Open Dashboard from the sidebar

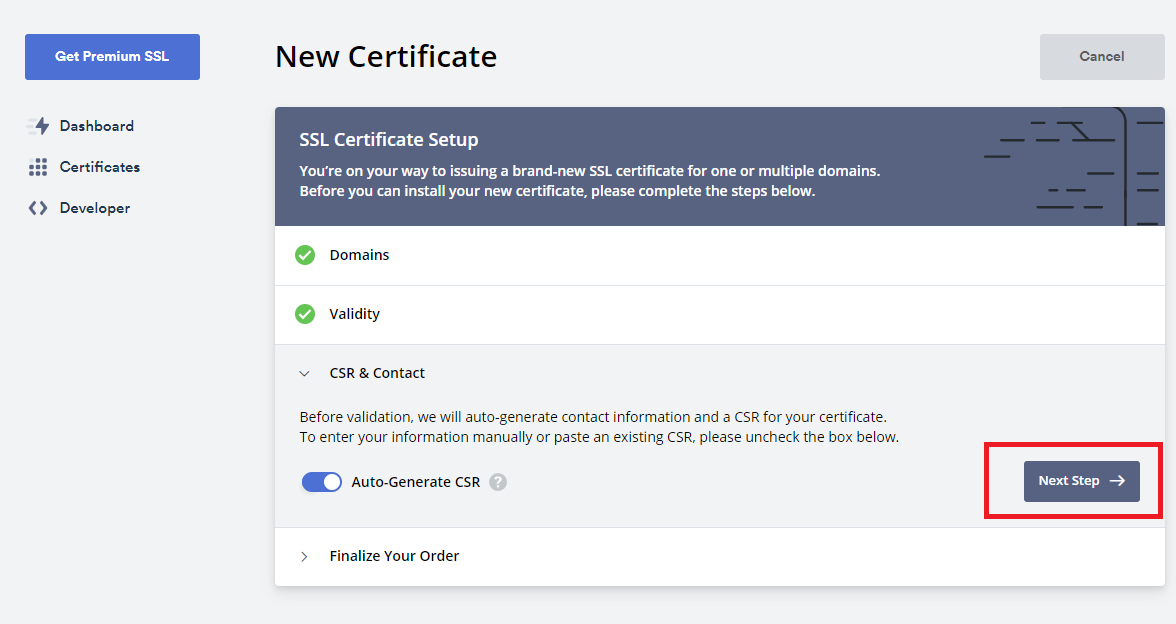[97, 126]
